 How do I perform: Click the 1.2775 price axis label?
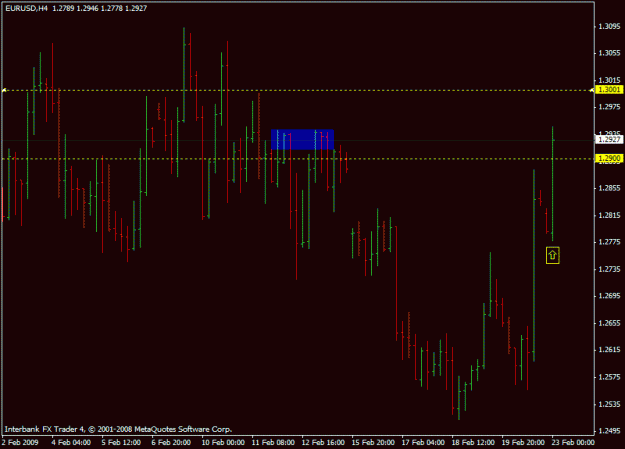[609, 242]
